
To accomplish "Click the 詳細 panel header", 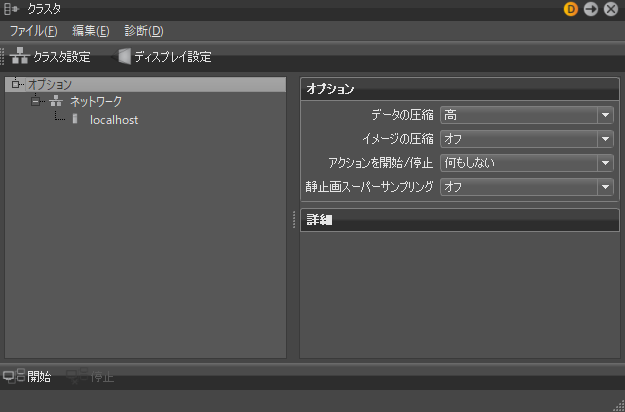I will [x=460, y=220].
